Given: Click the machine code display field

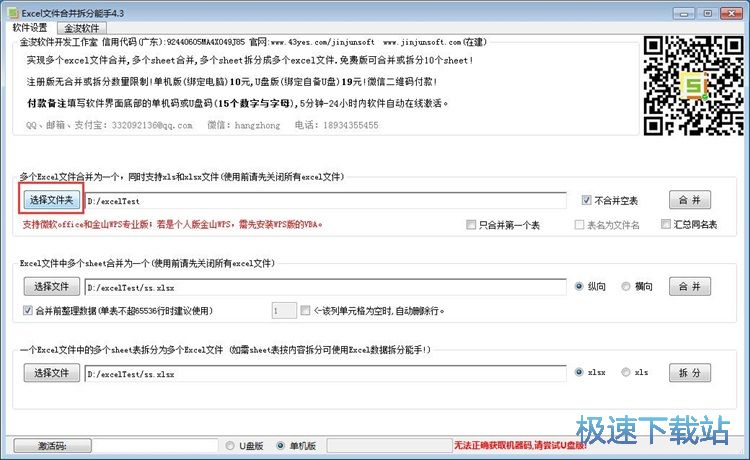Looking at the screenshot, I should point(389,446).
